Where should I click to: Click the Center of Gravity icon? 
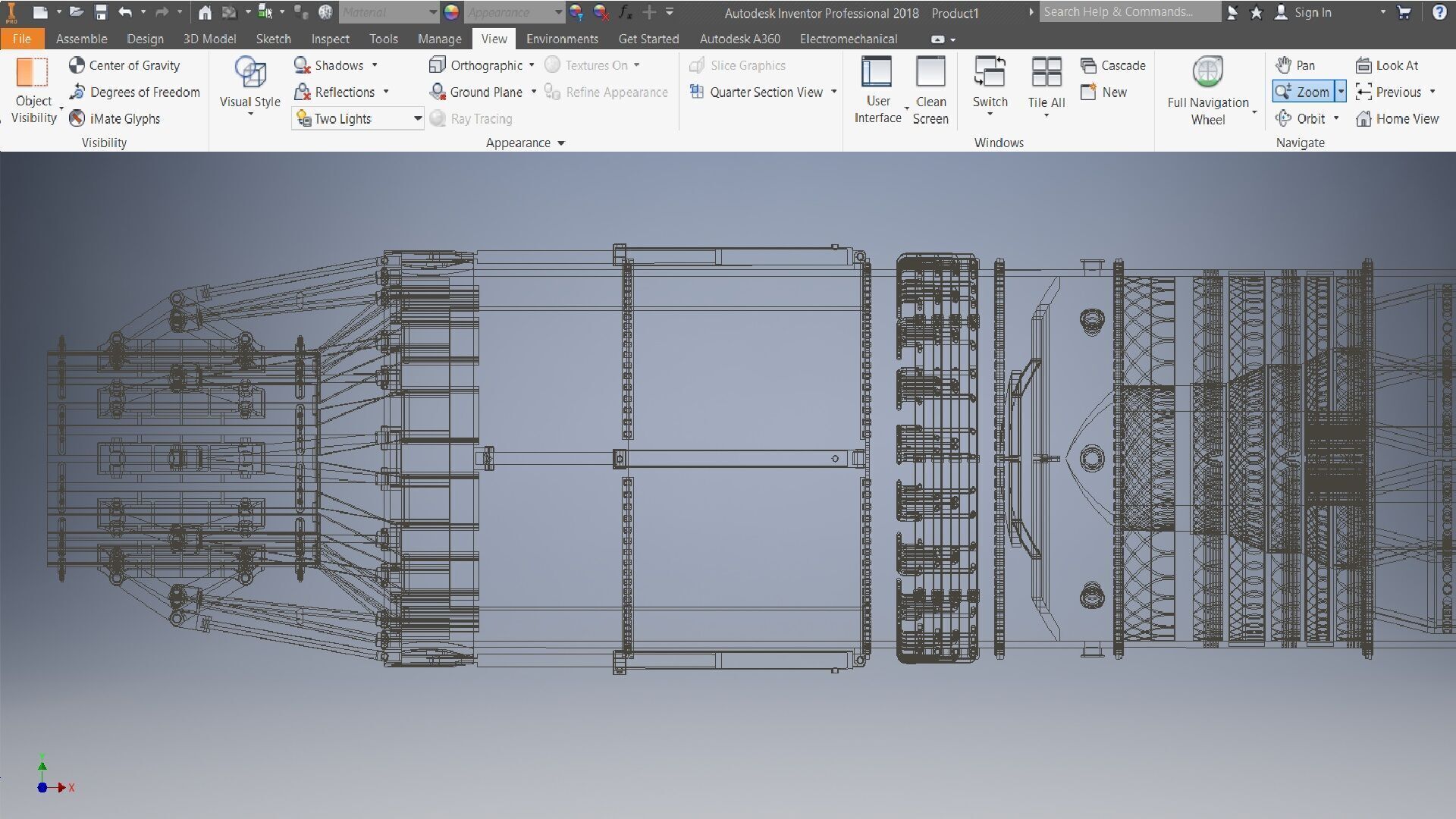pyautogui.click(x=77, y=65)
